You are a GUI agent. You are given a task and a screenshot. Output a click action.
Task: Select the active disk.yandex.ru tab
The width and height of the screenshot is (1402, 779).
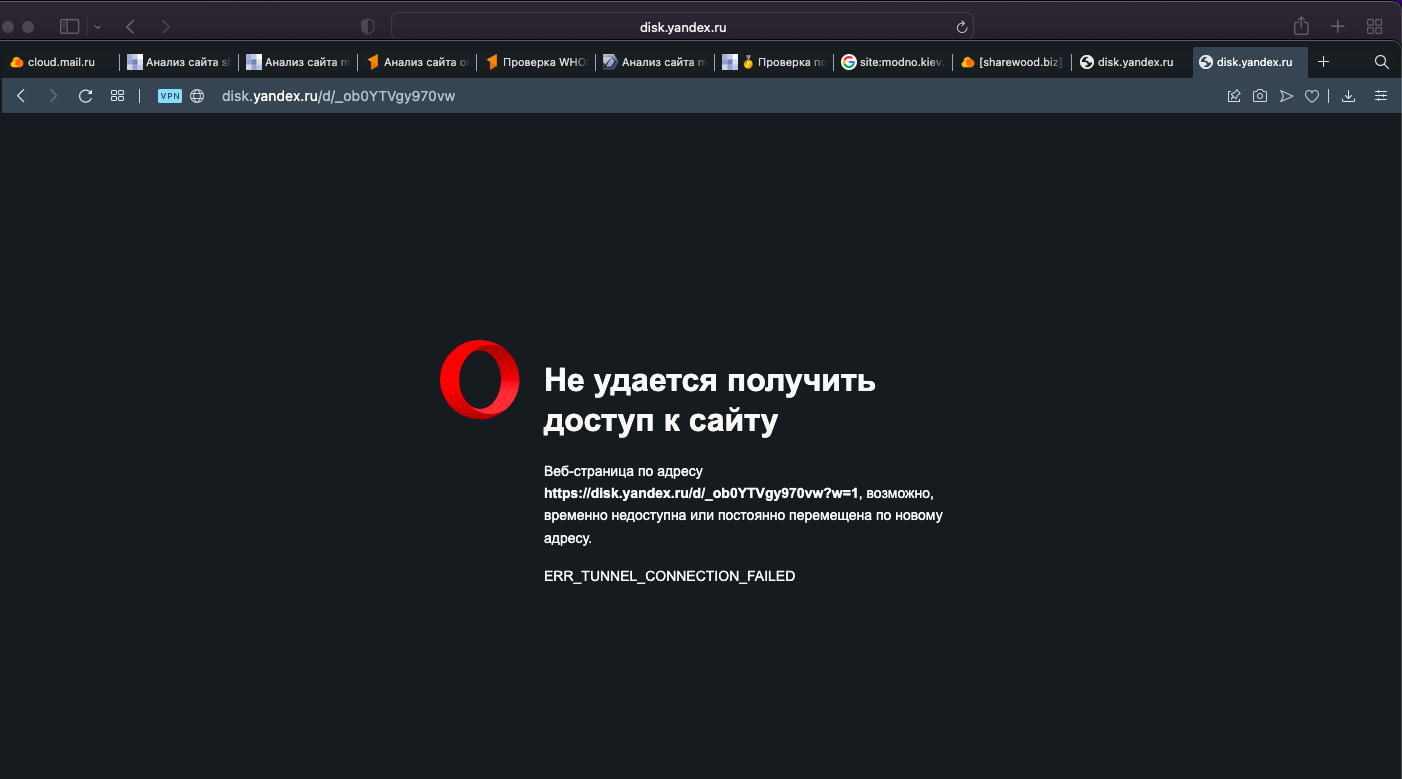click(x=1250, y=62)
